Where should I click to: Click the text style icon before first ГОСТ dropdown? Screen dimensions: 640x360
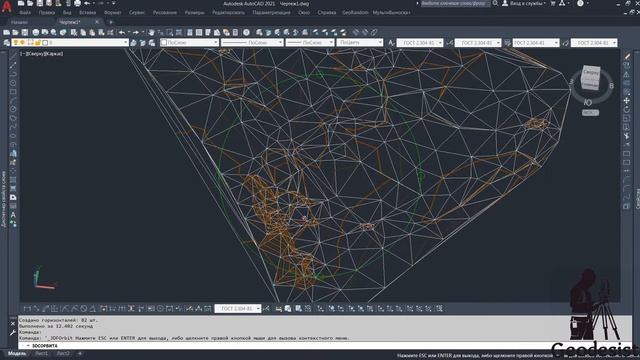tap(391, 42)
